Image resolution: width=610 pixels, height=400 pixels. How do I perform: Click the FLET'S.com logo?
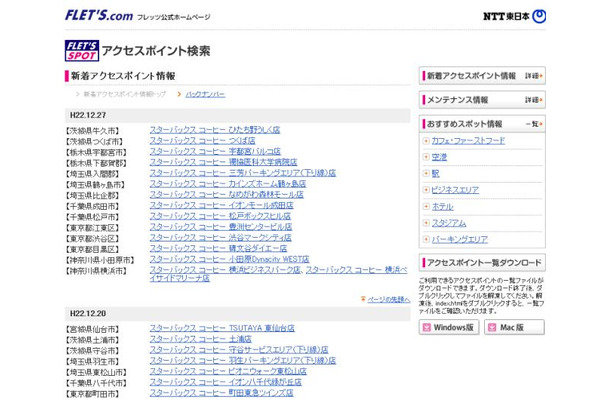point(99,16)
